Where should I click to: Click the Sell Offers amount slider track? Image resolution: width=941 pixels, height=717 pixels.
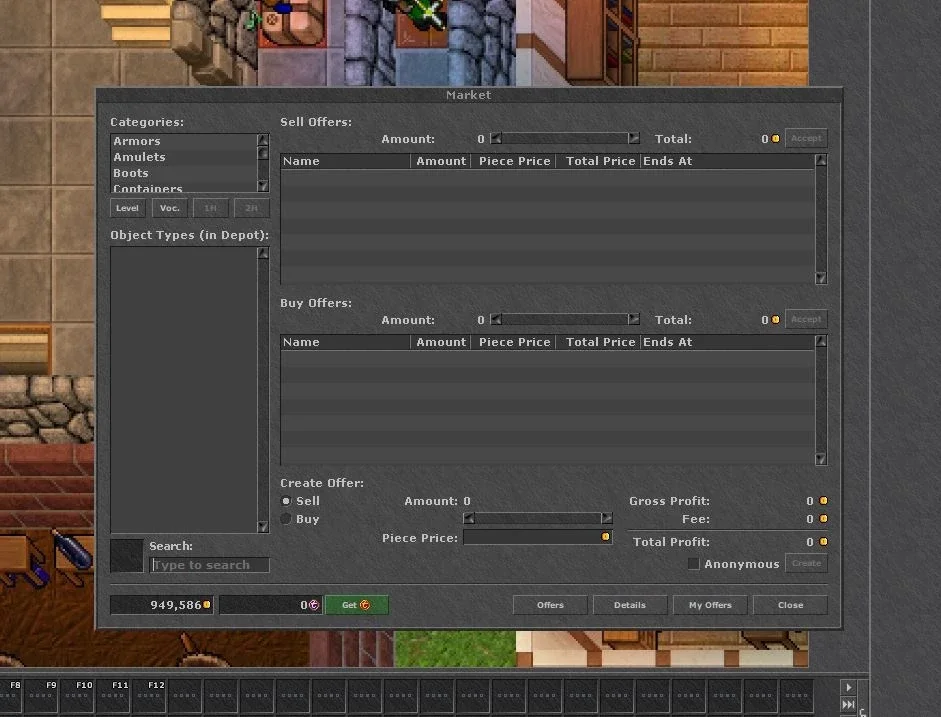click(x=565, y=139)
